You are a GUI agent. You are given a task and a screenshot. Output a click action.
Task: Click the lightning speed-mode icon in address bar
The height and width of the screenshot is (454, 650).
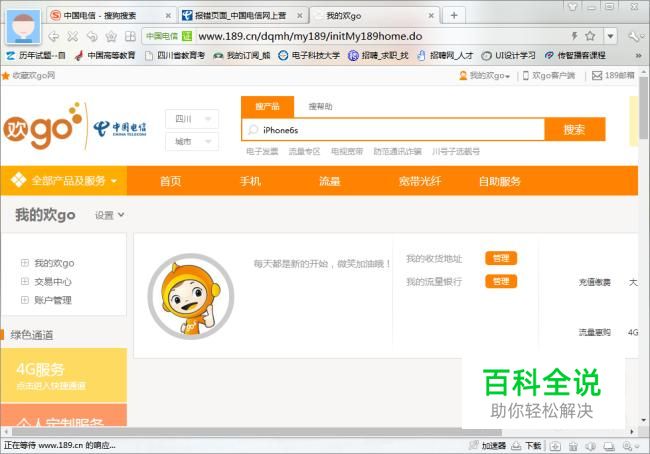tap(575, 36)
